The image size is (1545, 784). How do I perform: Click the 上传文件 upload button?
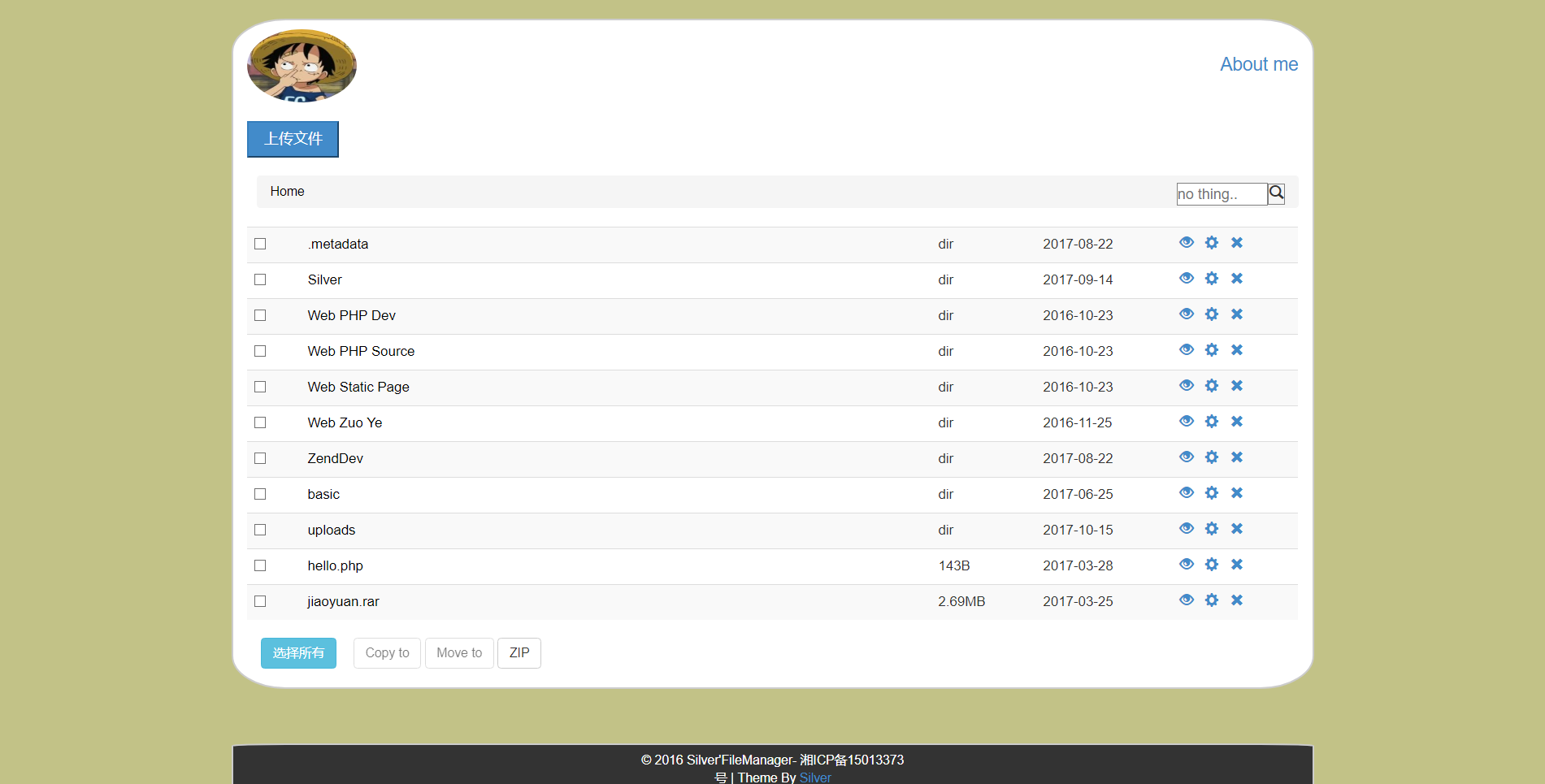click(293, 139)
